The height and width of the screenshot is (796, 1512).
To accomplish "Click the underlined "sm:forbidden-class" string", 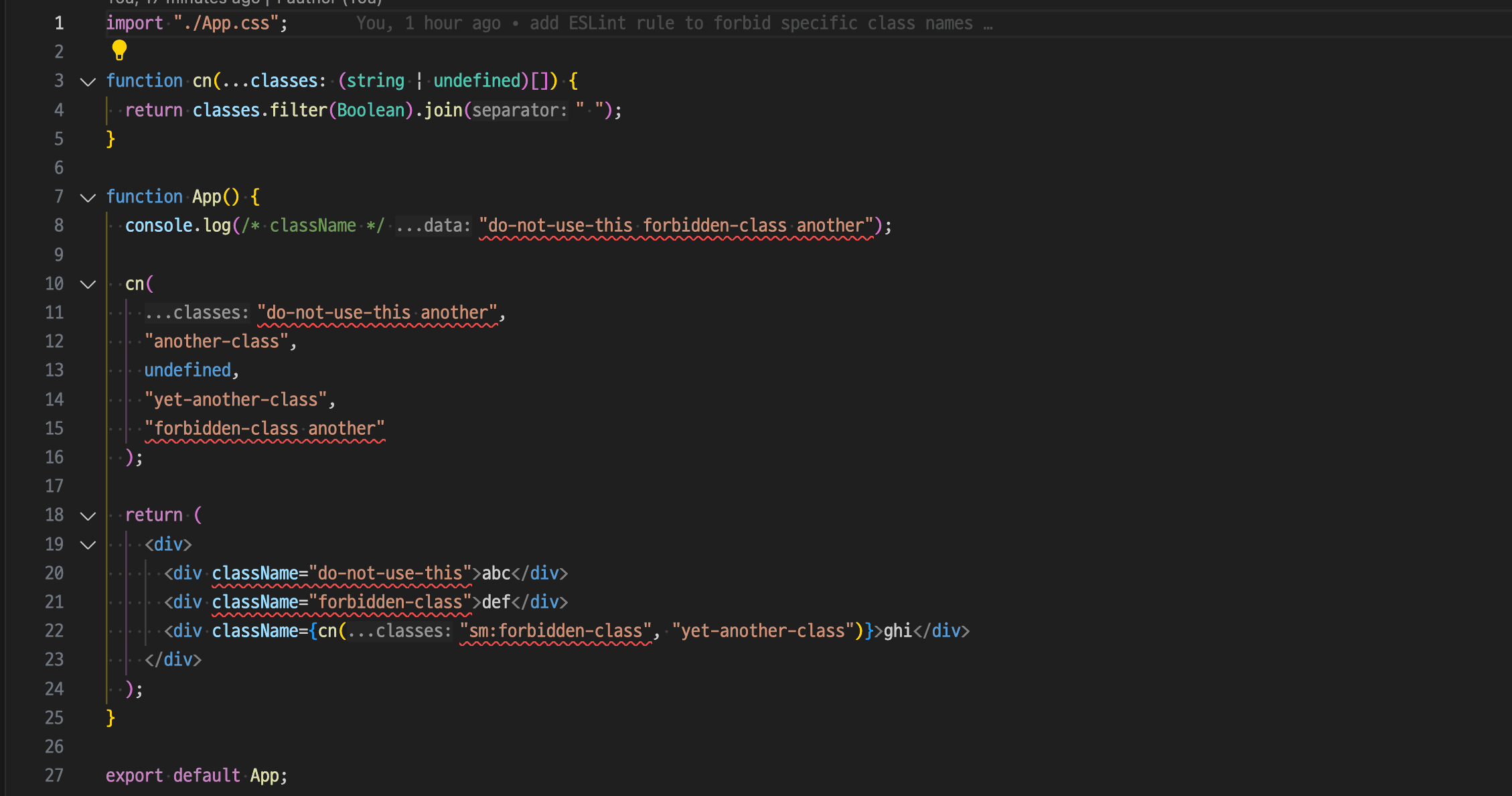I will pos(556,631).
